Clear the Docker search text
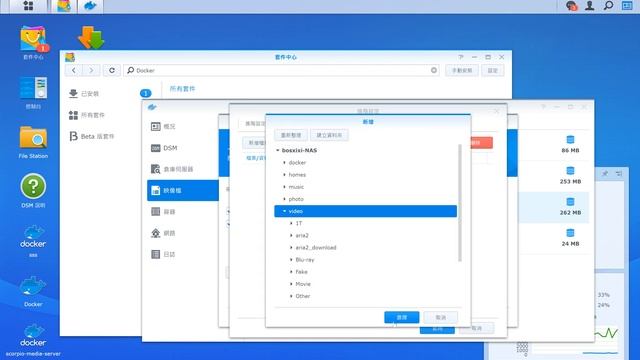The width and height of the screenshot is (640, 360). click(433, 70)
